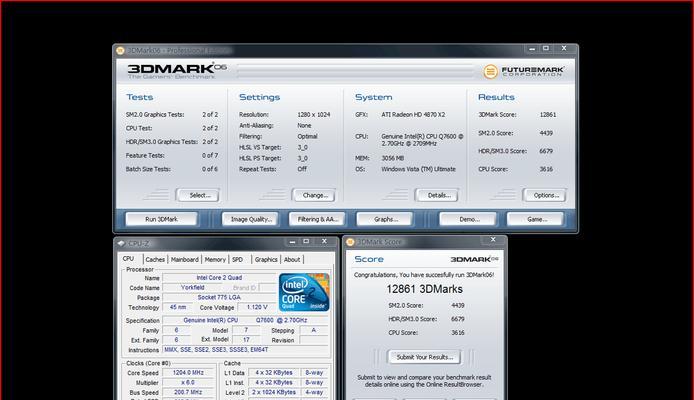Image resolution: width=694 pixels, height=400 pixels.
Task: Click the Package field 'Socket 775 LGA'
Action: pos(220,297)
